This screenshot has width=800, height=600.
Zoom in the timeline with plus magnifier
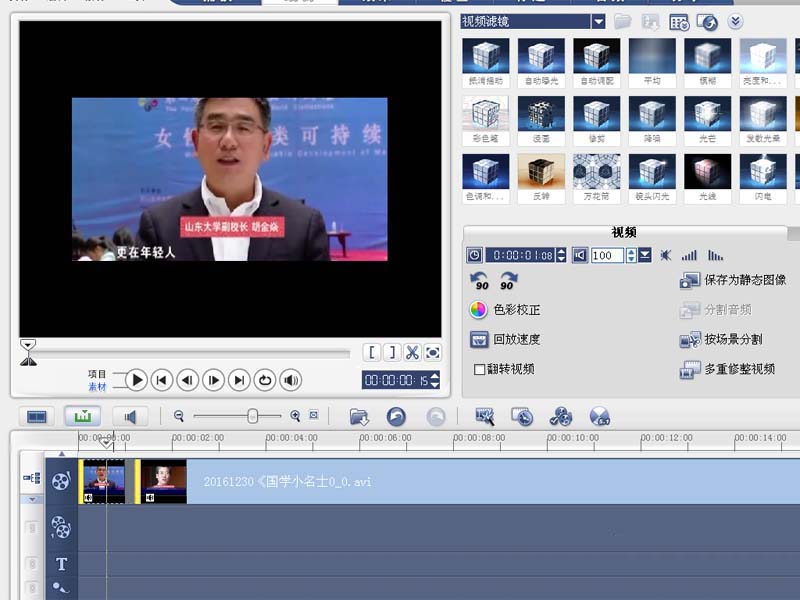click(295, 416)
